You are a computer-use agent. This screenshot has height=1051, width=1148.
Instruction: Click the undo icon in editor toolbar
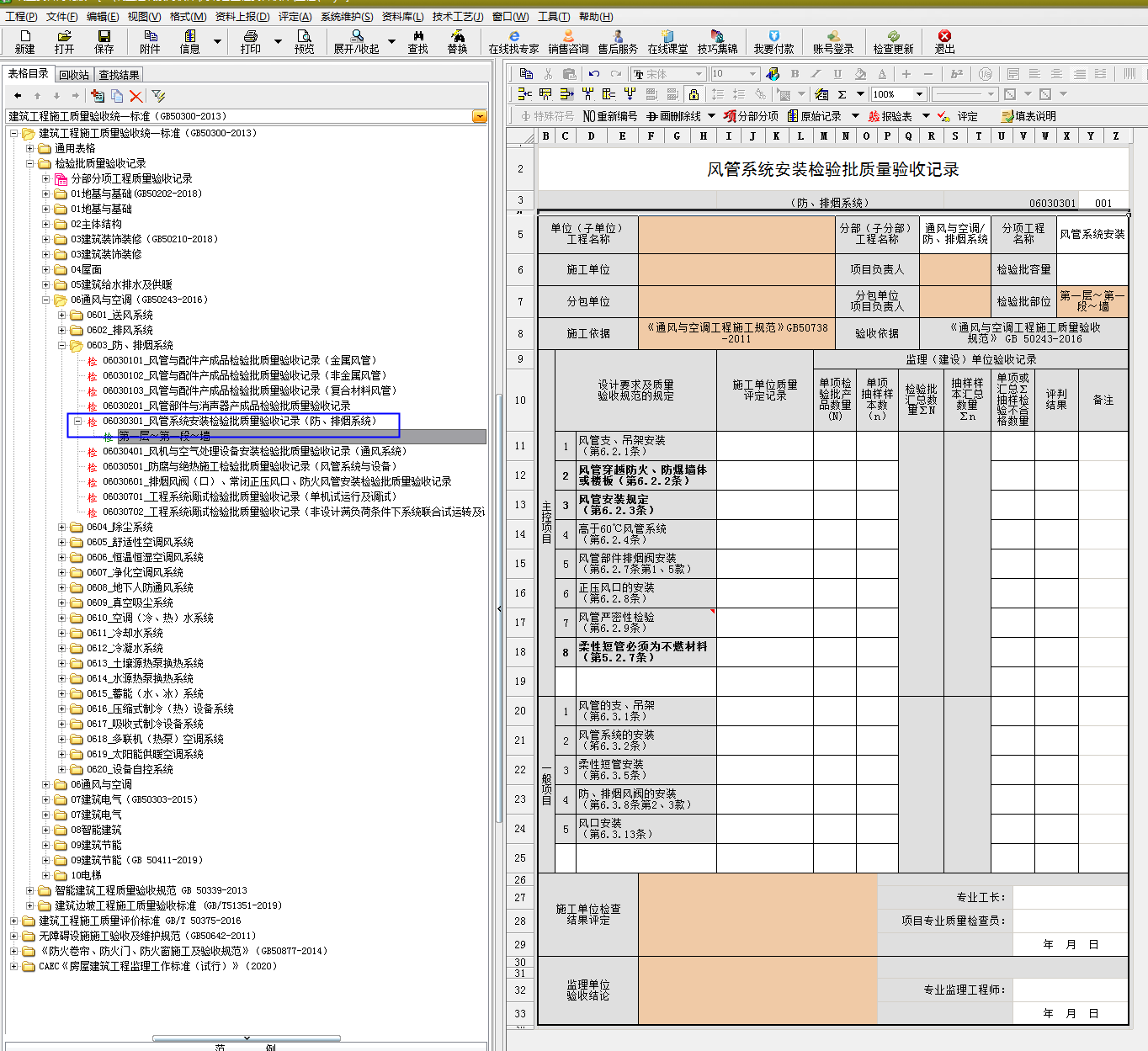tap(594, 74)
